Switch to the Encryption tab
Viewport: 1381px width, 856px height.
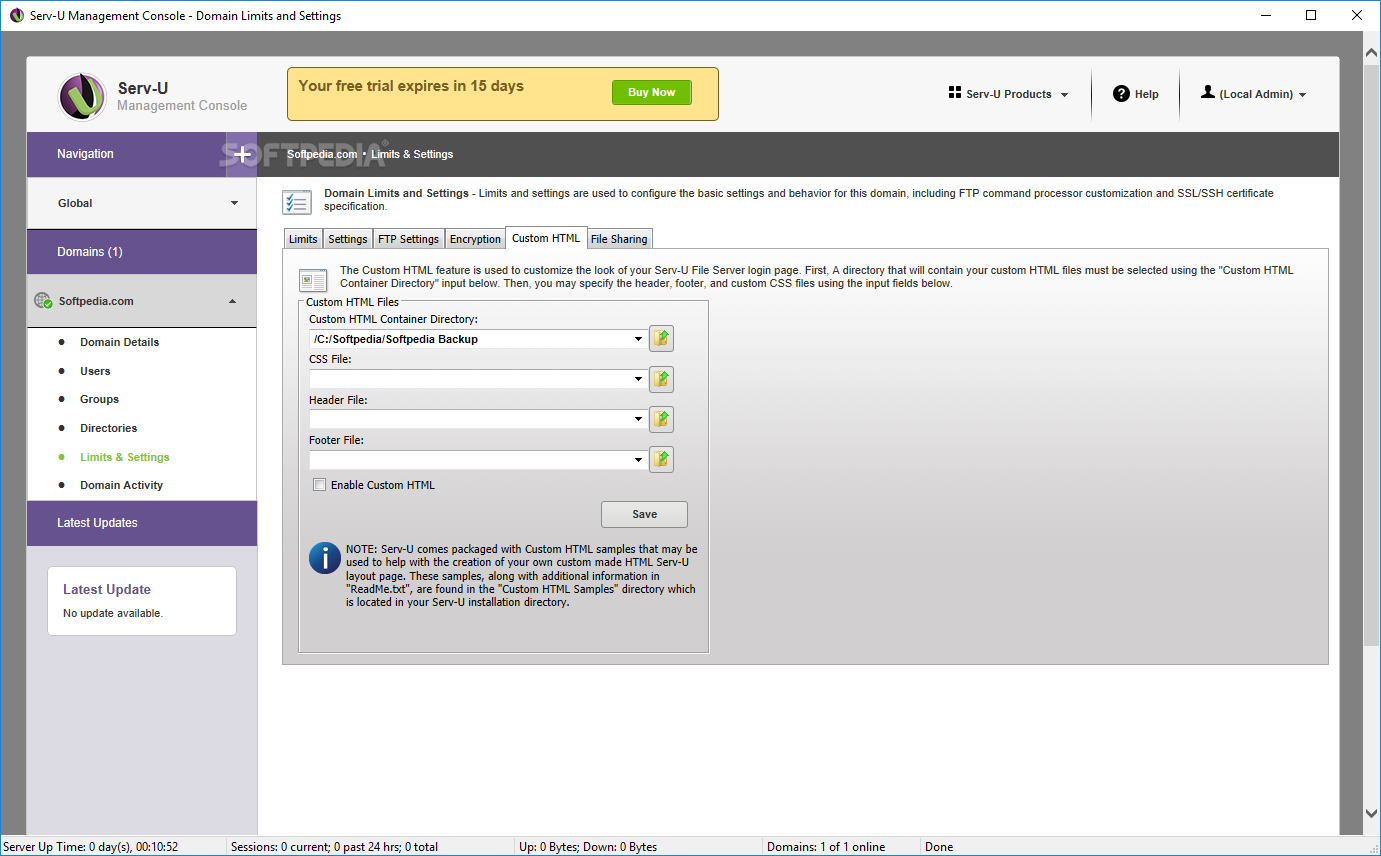click(x=475, y=239)
